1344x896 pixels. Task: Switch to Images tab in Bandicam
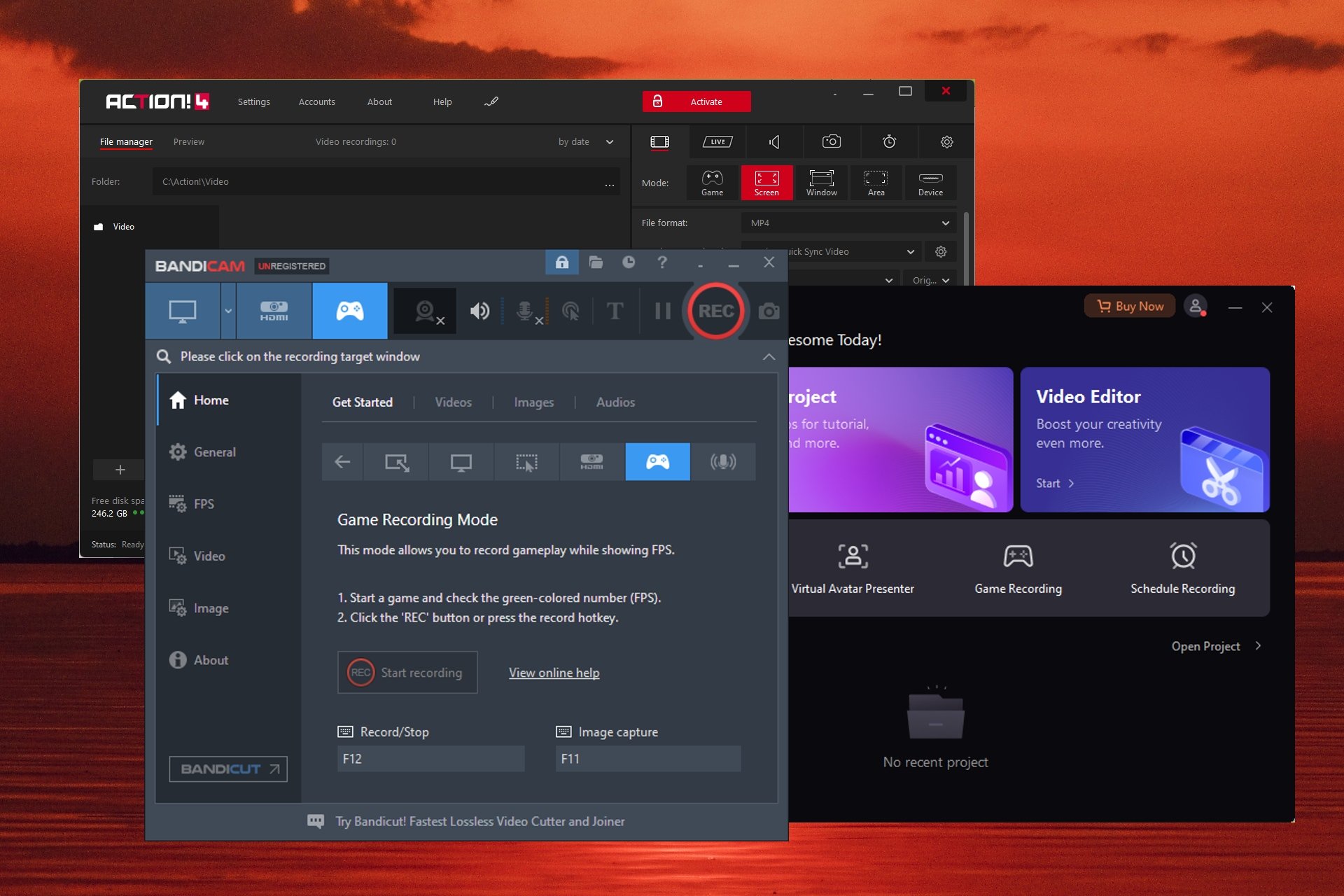533,402
